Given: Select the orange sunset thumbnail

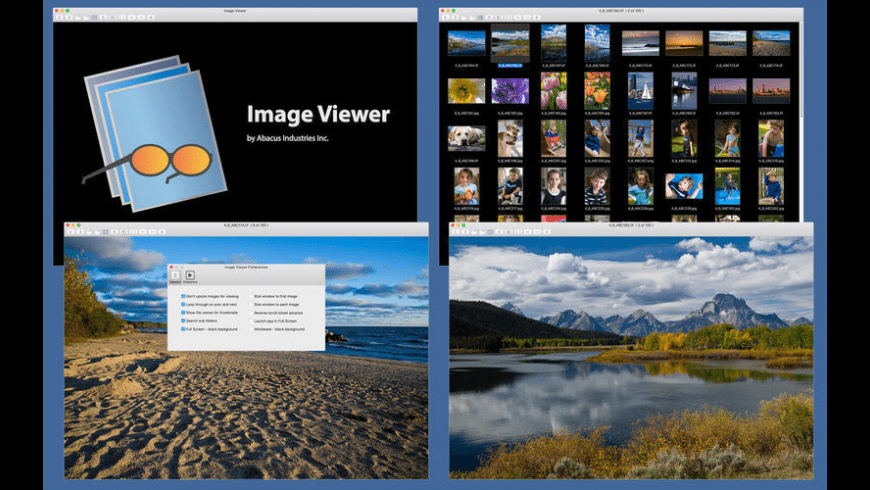Looking at the screenshot, I should click(684, 43).
